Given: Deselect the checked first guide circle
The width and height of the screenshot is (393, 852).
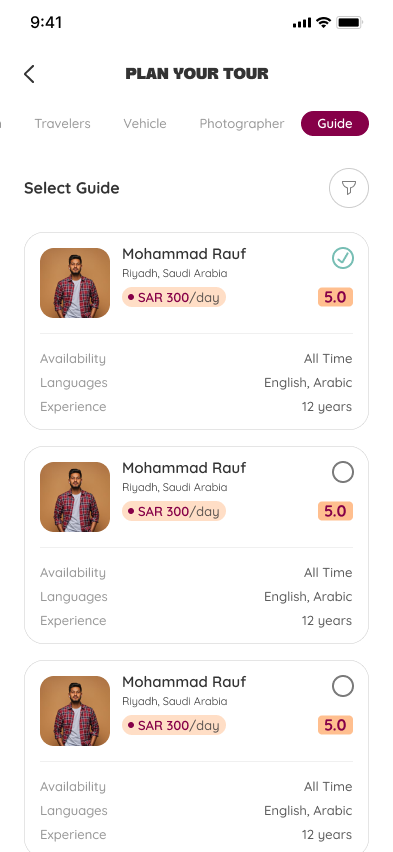Looking at the screenshot, I should 343,258.
